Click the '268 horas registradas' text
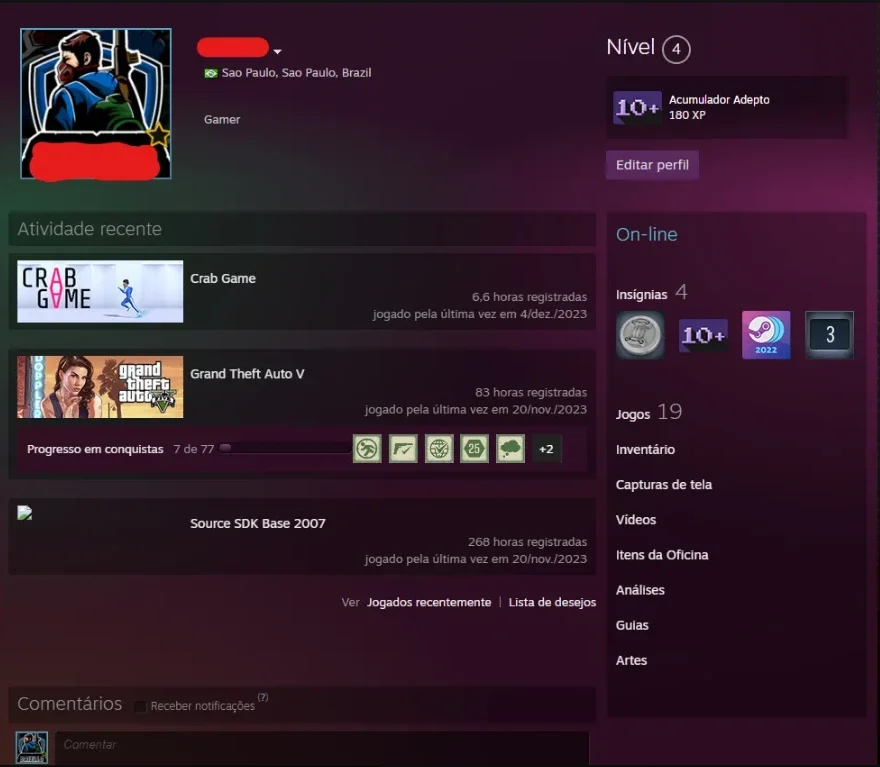The image size is (880, 767). click(528, 542)
